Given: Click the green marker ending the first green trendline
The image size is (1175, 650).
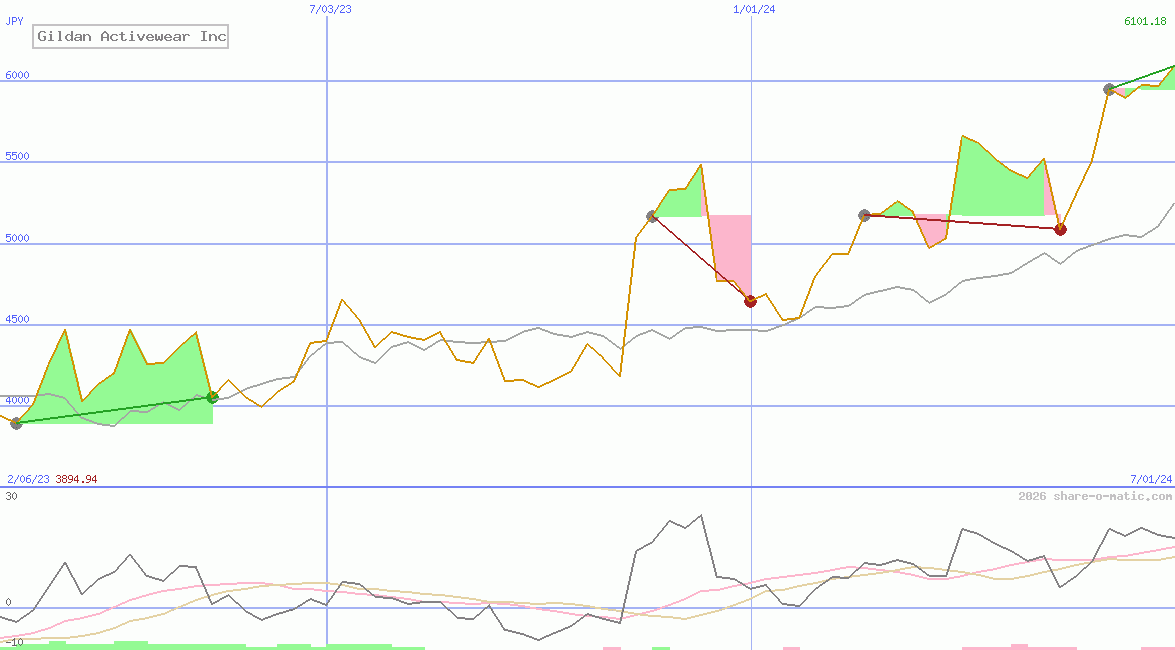Looking at the screenshot, I should point(212,397).
